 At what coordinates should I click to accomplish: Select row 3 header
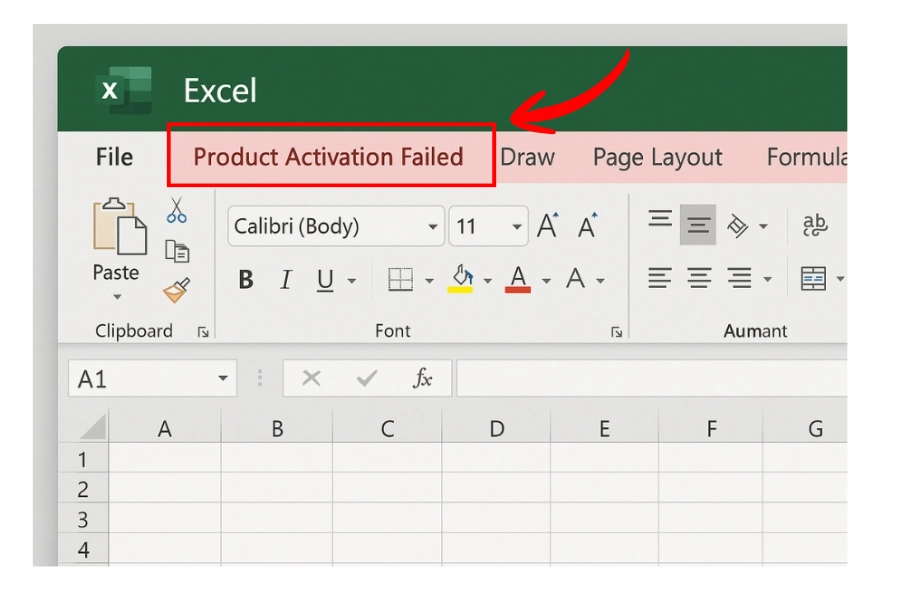(83, 519)
